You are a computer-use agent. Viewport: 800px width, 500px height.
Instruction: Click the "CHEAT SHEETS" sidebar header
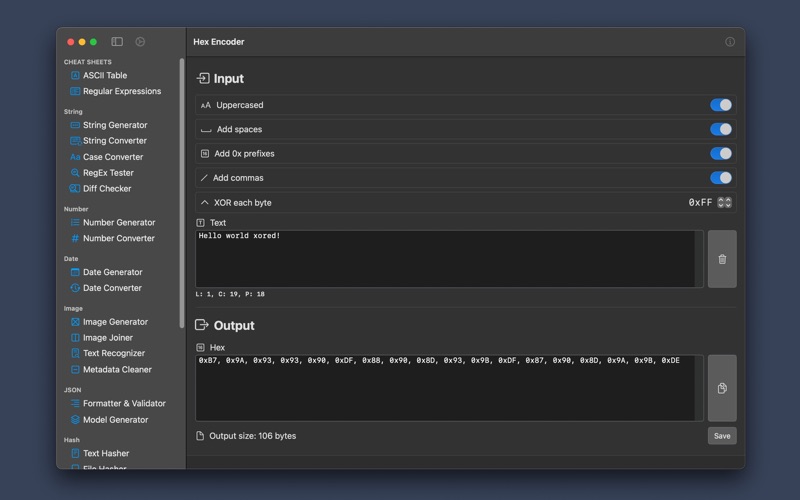tap(88, 62)
